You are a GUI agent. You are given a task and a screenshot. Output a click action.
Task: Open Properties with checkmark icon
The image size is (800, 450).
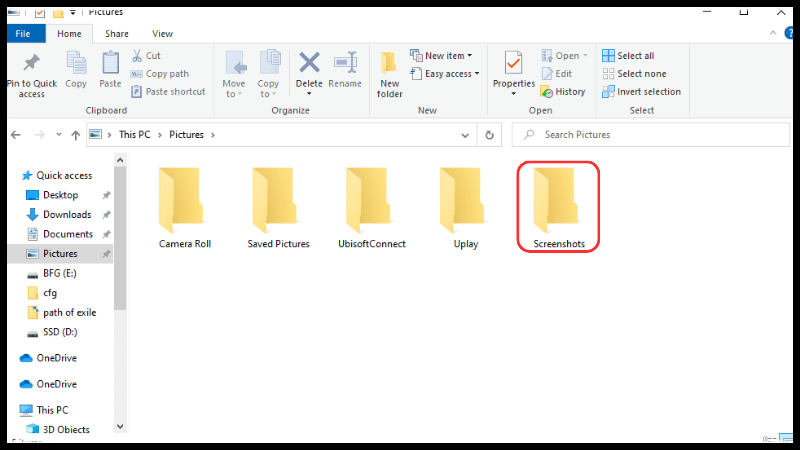click(x=513, y=63)
